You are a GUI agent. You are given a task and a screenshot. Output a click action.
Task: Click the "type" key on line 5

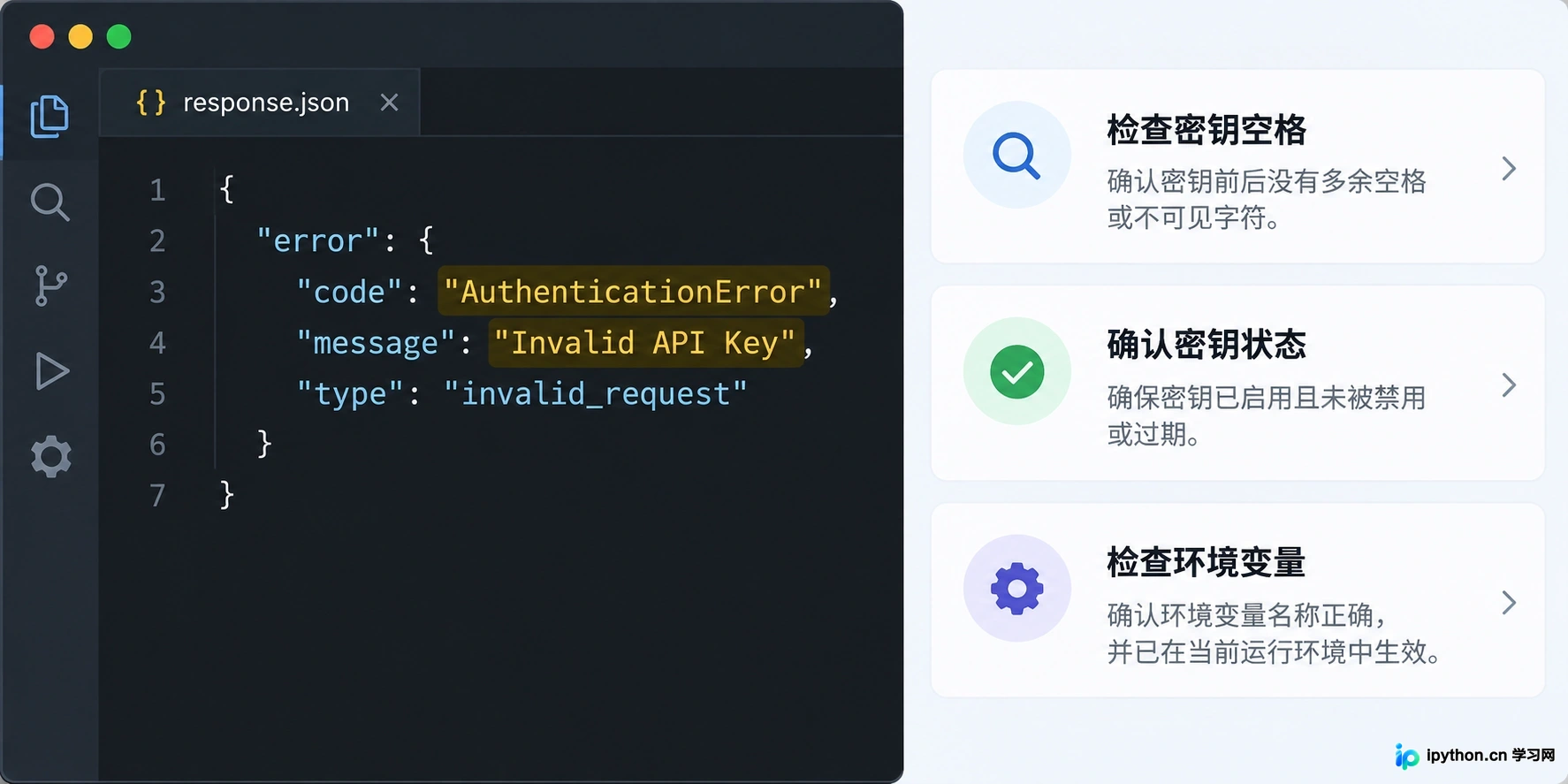351,393
